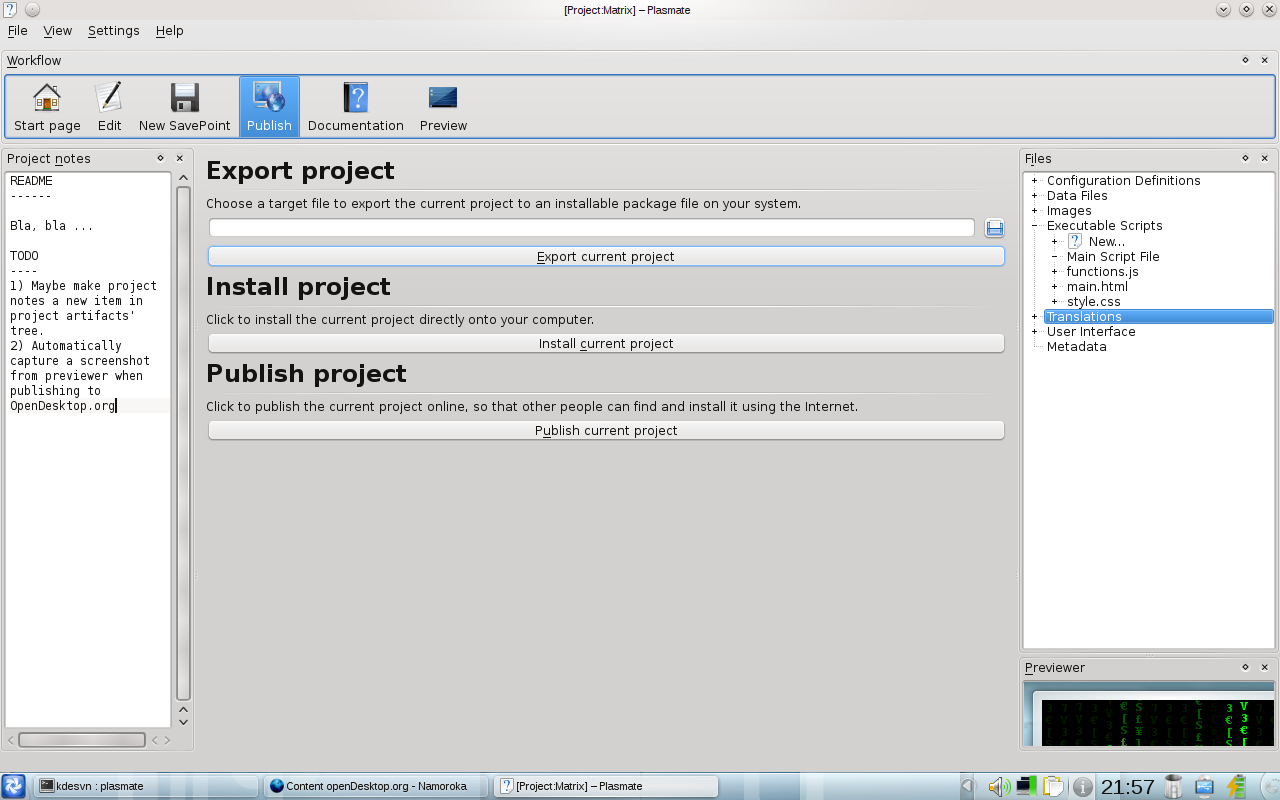Float the Project notes panel
Image resolution: width=1280 pixels, height=800 pixels.
[x=160, y=158]
